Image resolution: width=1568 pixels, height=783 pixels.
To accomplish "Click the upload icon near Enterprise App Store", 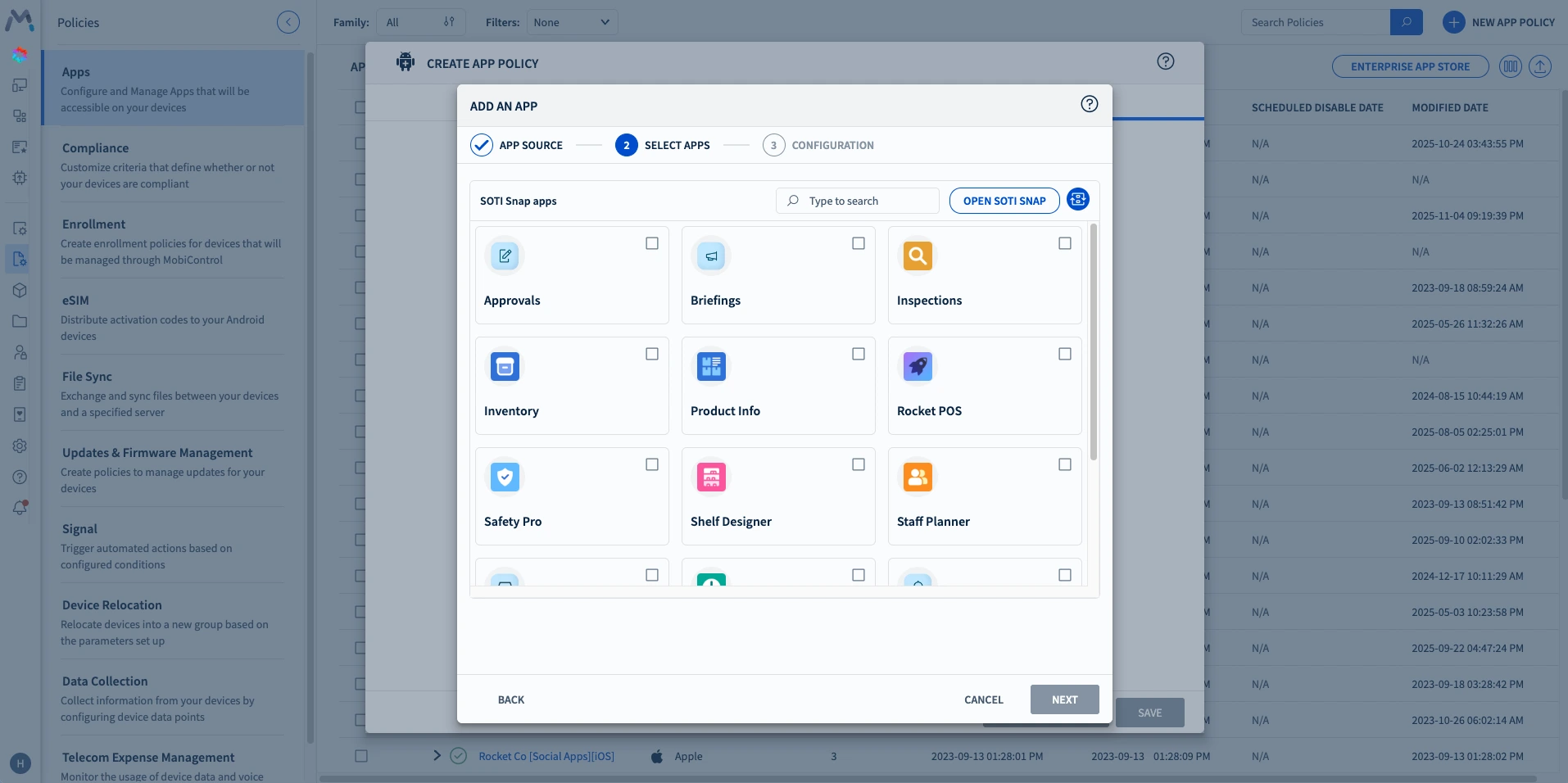I will [x=1540, y=66].
